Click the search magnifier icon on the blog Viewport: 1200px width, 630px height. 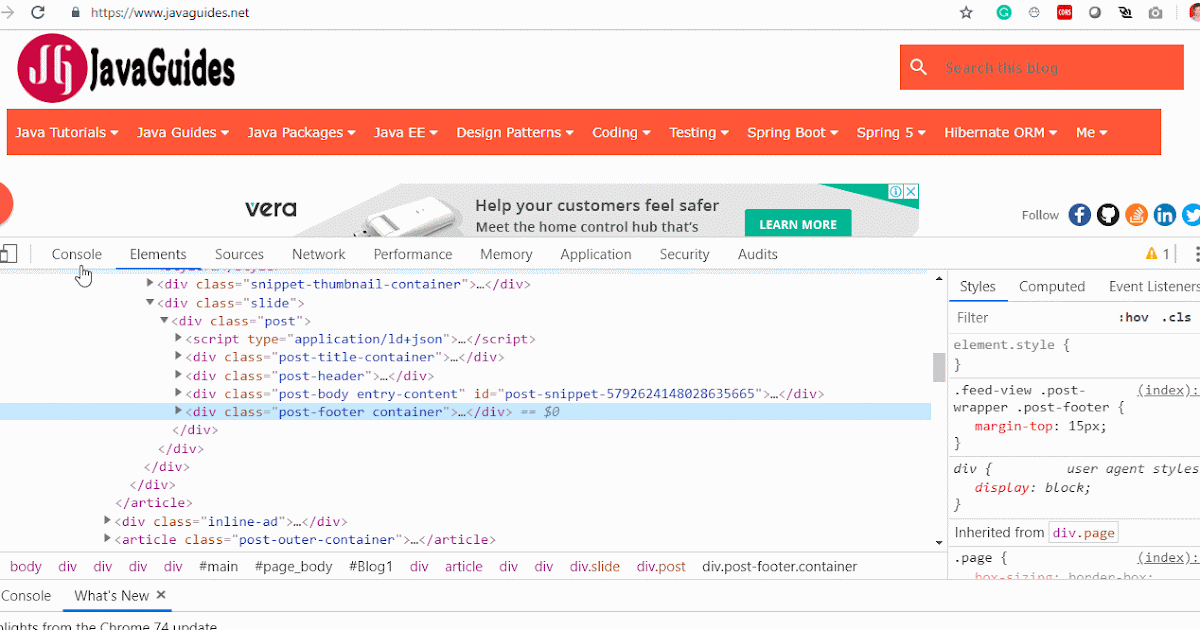pos(919,68)
